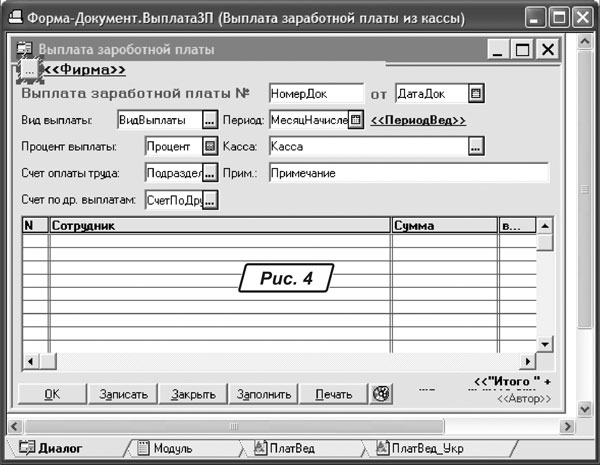Click the Заполнить button
This screenshot has height=465, width=600.
(263, 394)
